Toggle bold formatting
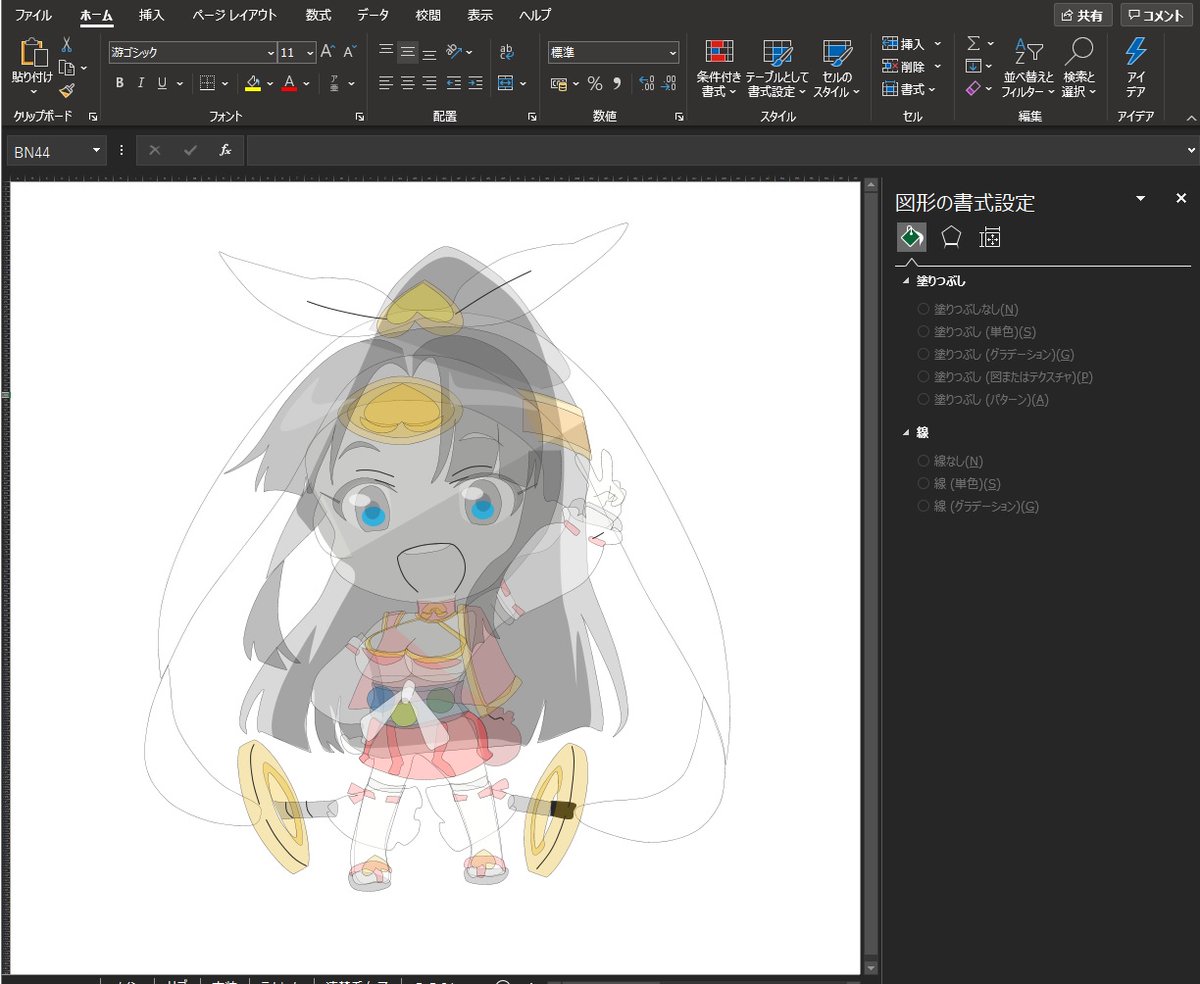This screenshot has width=1200, height=984. point(120,83)
